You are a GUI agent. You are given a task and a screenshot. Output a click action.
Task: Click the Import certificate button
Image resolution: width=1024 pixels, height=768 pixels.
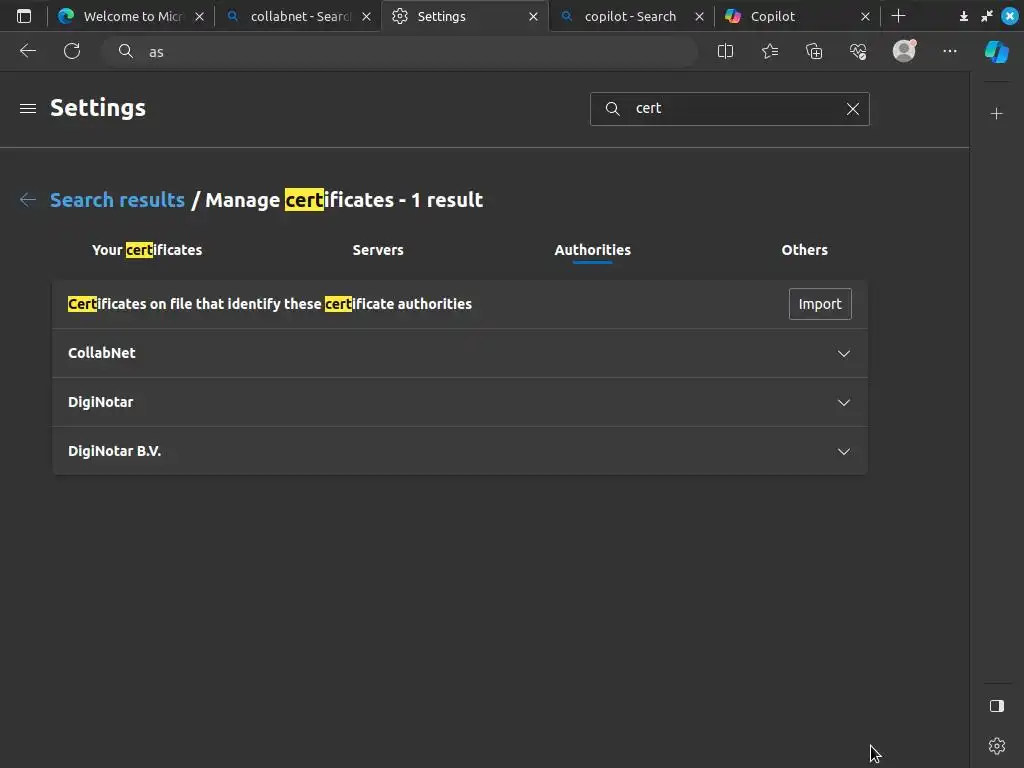click(x=820, y=304)
